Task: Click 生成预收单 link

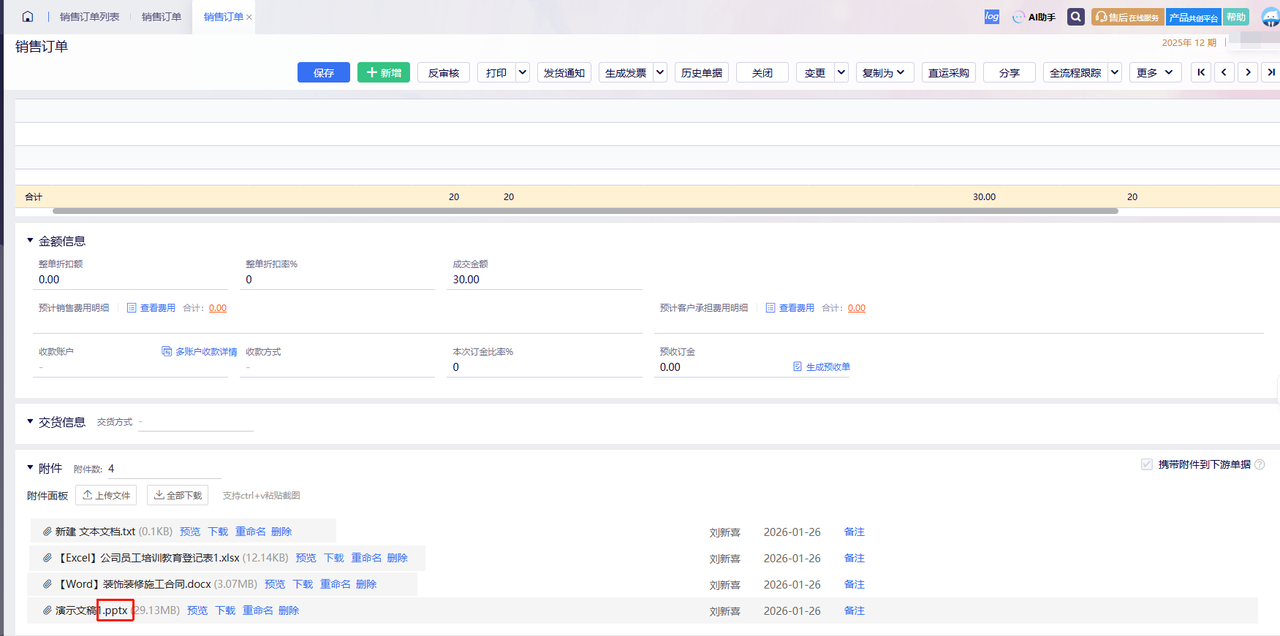Action: 821,367
